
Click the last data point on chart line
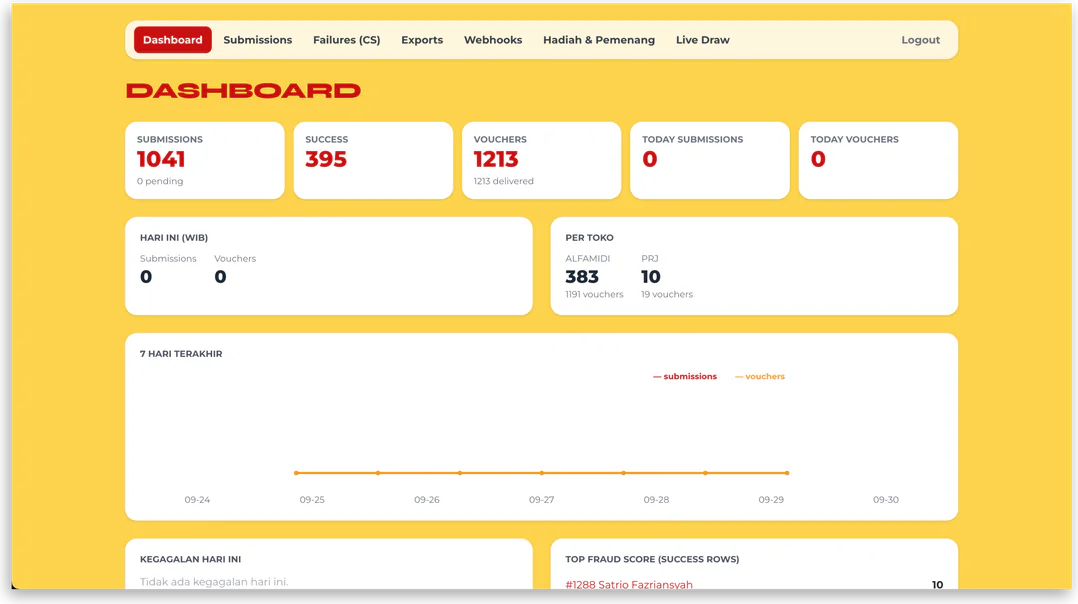[x=787, y=473]
